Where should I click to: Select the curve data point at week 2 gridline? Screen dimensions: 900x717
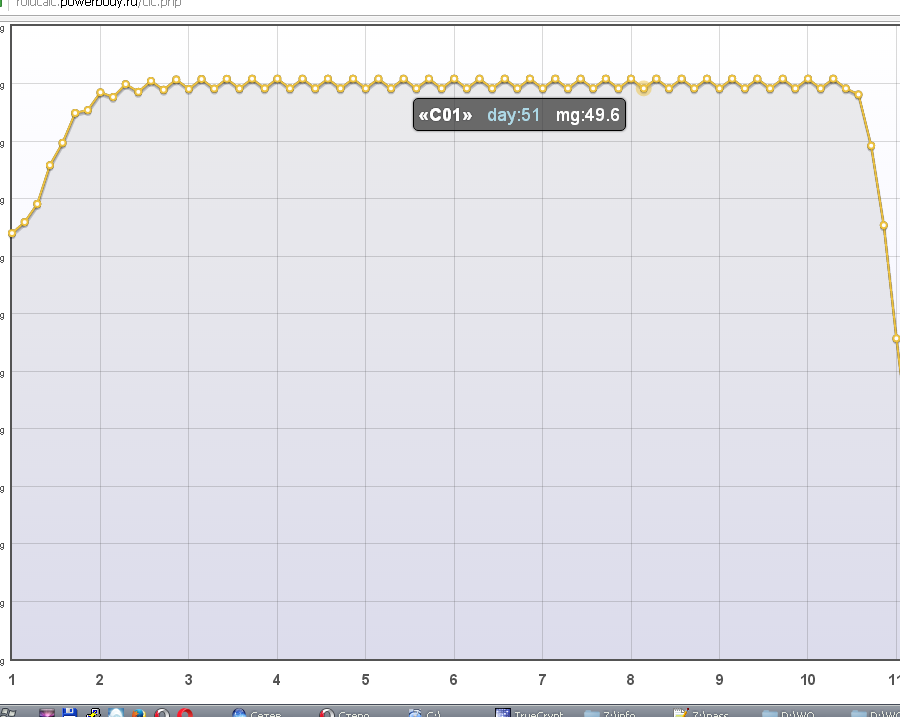(100, 93)
